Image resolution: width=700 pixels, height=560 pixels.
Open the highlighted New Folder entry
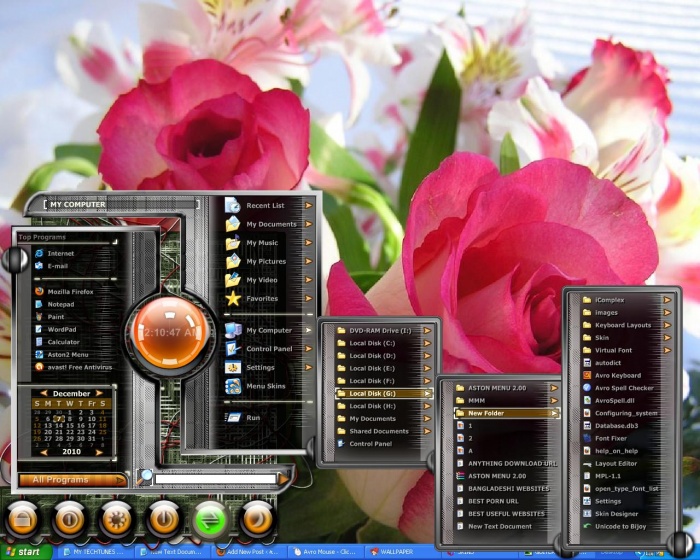pyautogui.click(x=507, y=413)
